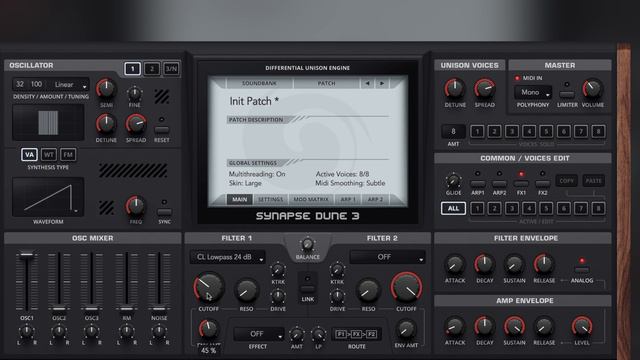Open the filter ROUTE selector
Viewport: 640px width, 360px height.
tap(356, 334)
